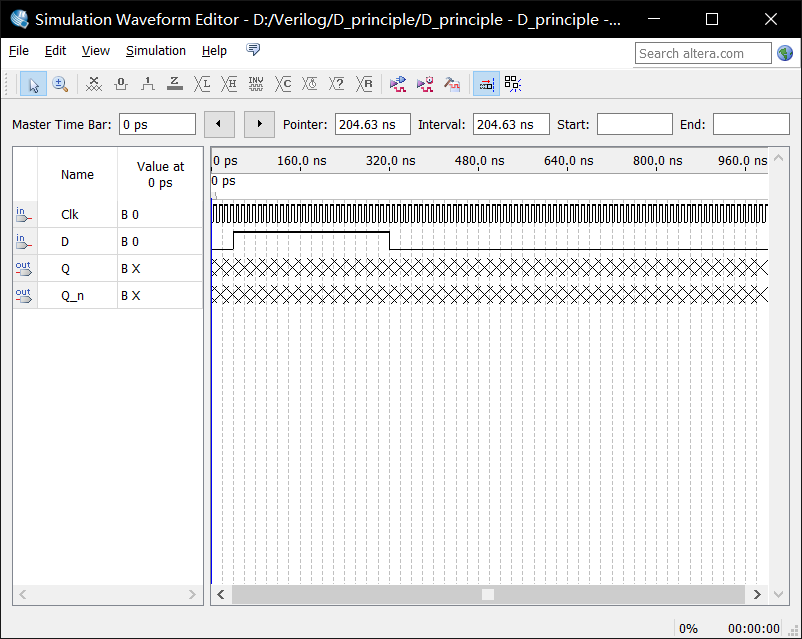Open the Help menu
The height and width of the screenshot is (639, 802).
coord(214,51)
